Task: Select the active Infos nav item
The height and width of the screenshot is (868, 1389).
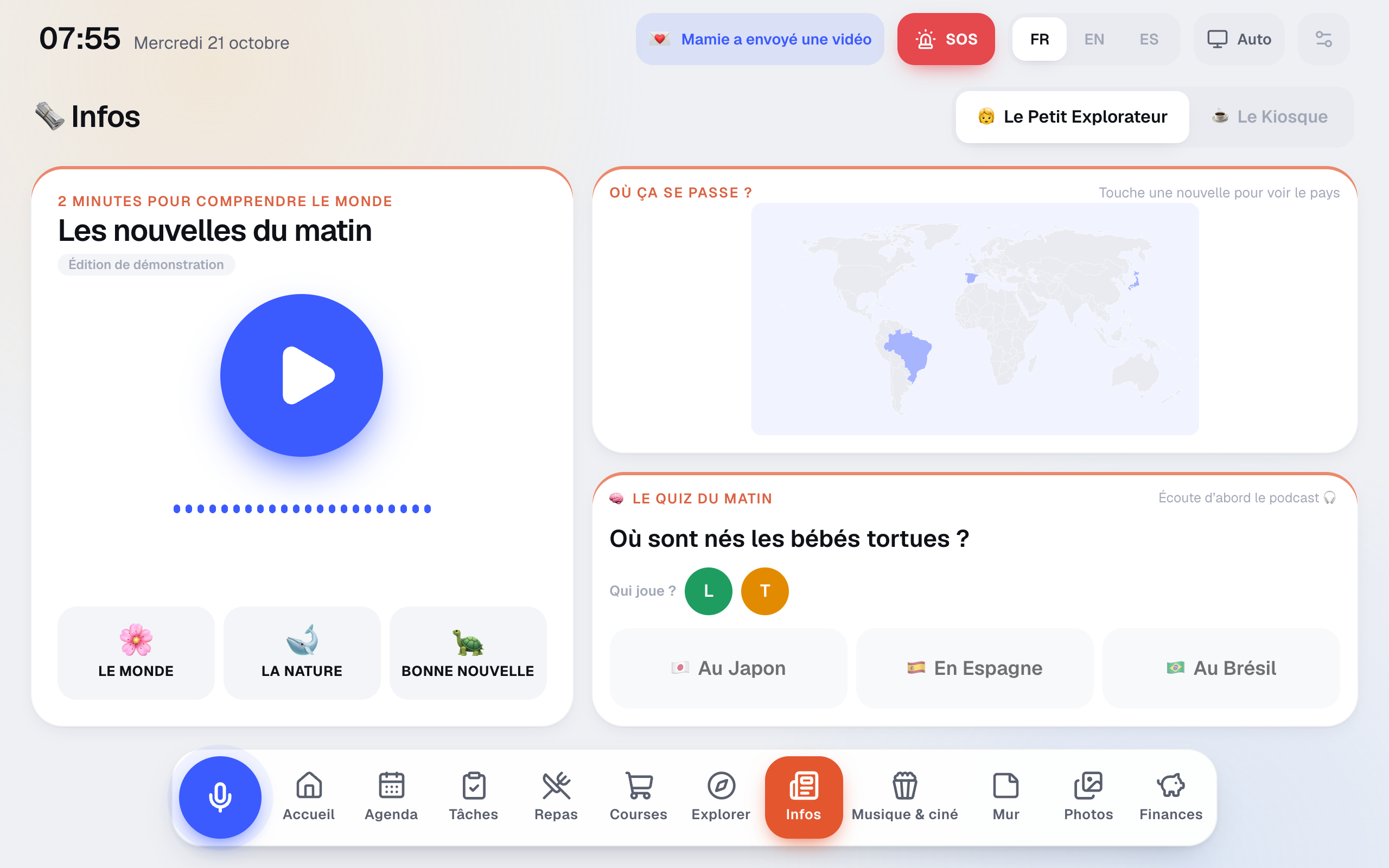Action: [x=804, y=797]
